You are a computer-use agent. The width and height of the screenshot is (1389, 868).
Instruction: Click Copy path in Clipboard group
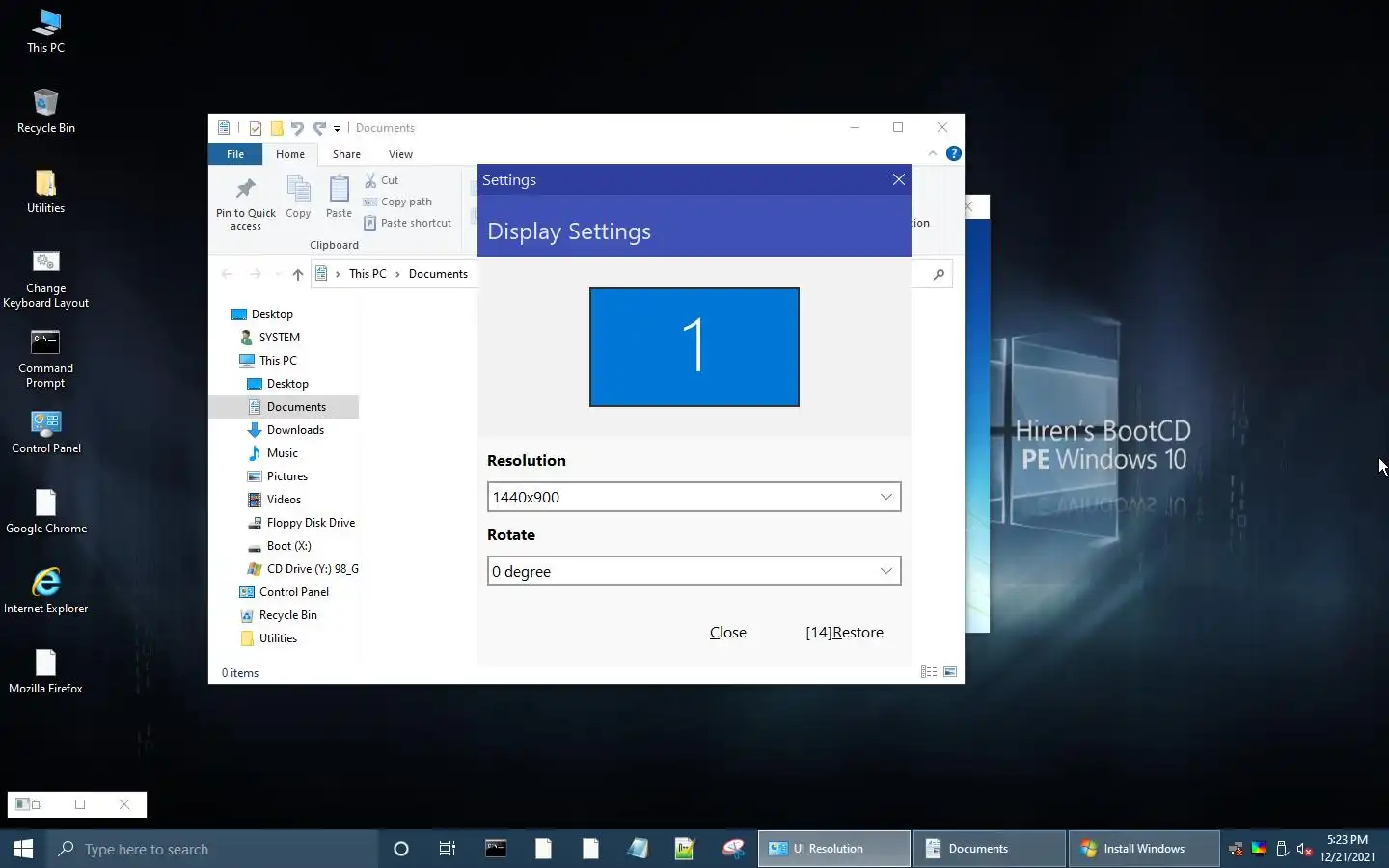[397, 202]
